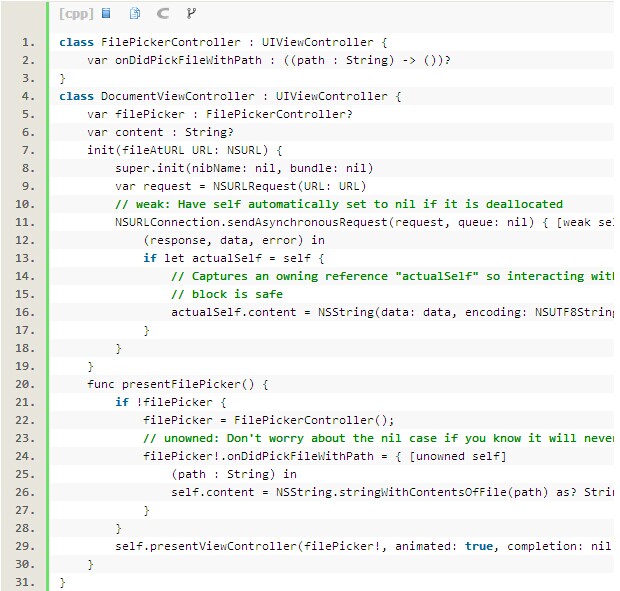Click the green '// unowned:' comment line

point(376,438)
